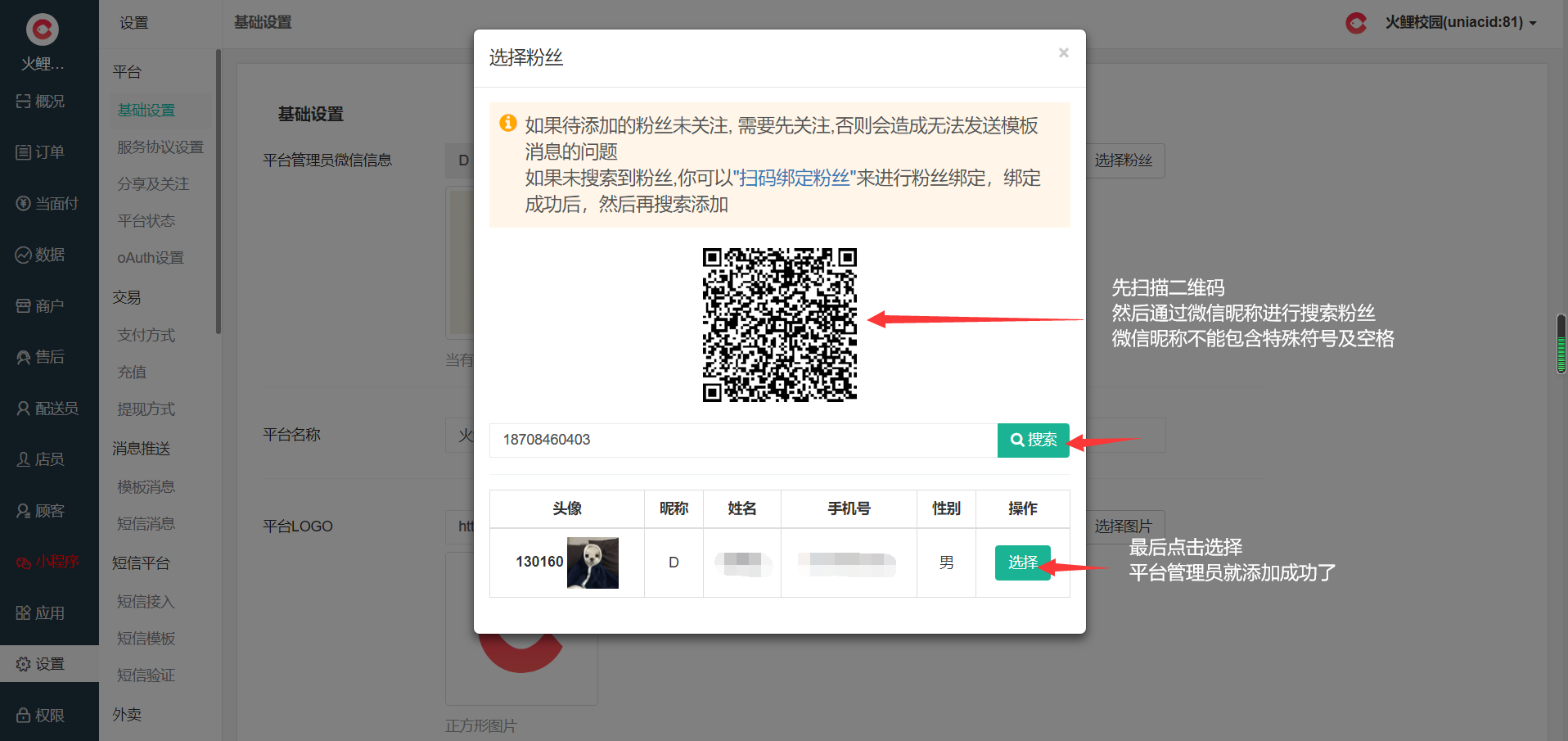Click the 消息推送 section heading
The width and height of the screenshot is (1568, 741).
[141, 449]
